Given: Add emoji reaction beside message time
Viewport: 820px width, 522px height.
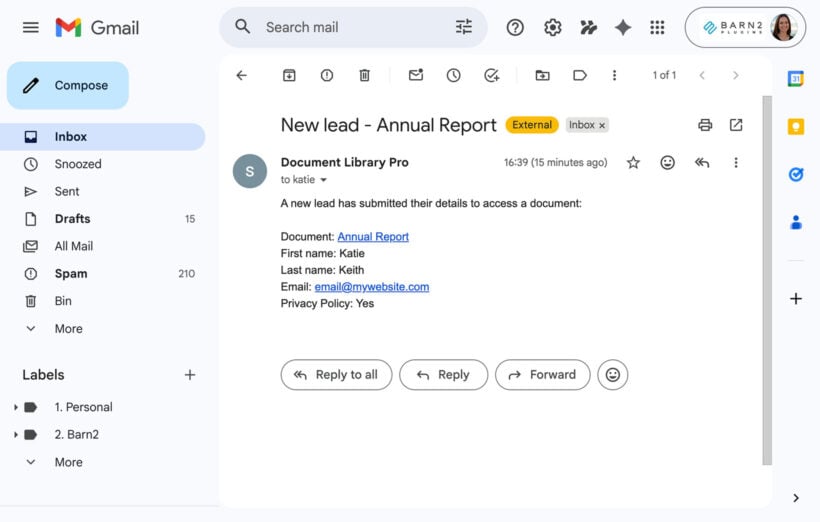Looking at the screenshot, I should point(667,163).
